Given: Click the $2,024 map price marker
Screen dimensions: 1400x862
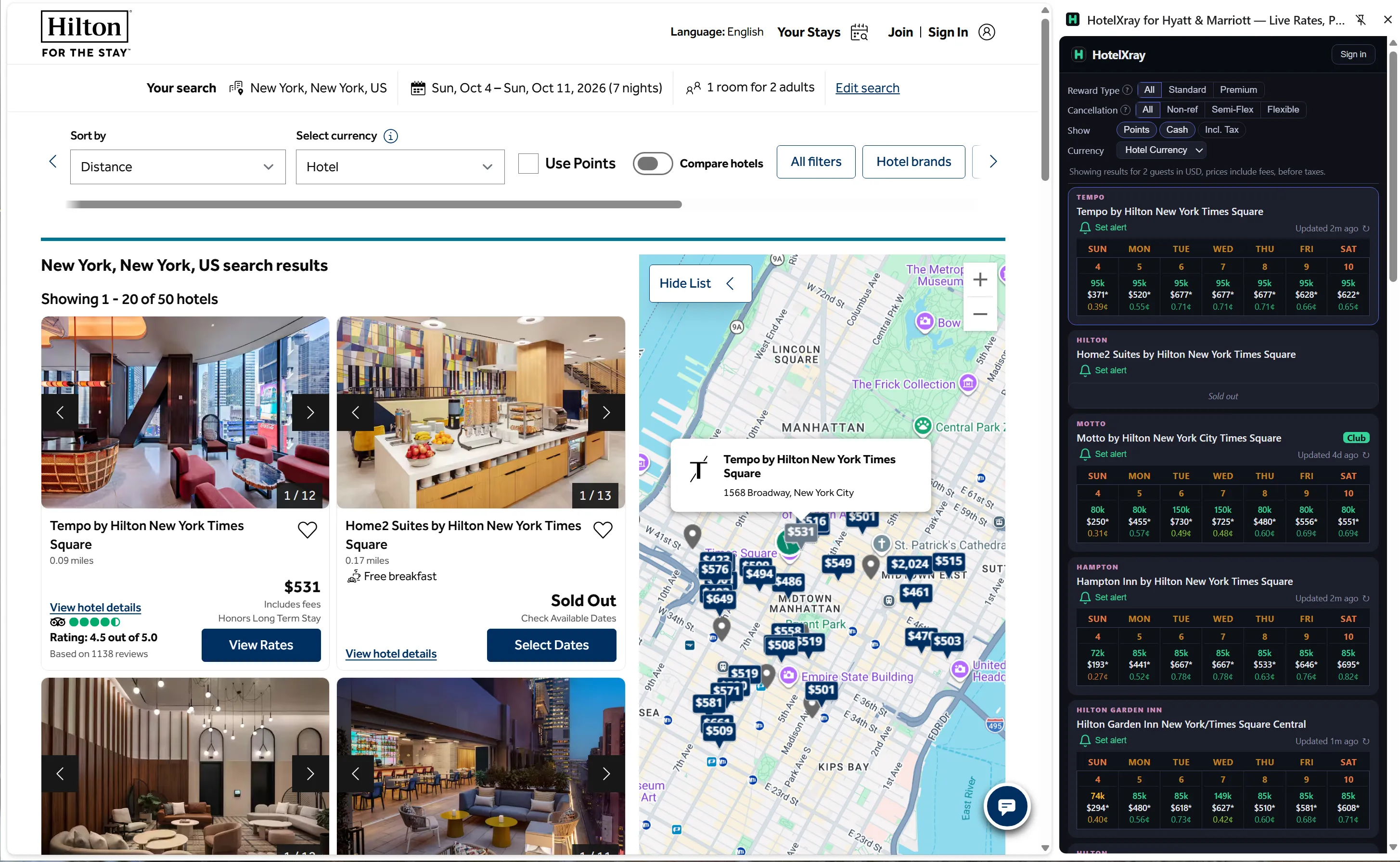Looking at the screenshot, I should [909, 564].
